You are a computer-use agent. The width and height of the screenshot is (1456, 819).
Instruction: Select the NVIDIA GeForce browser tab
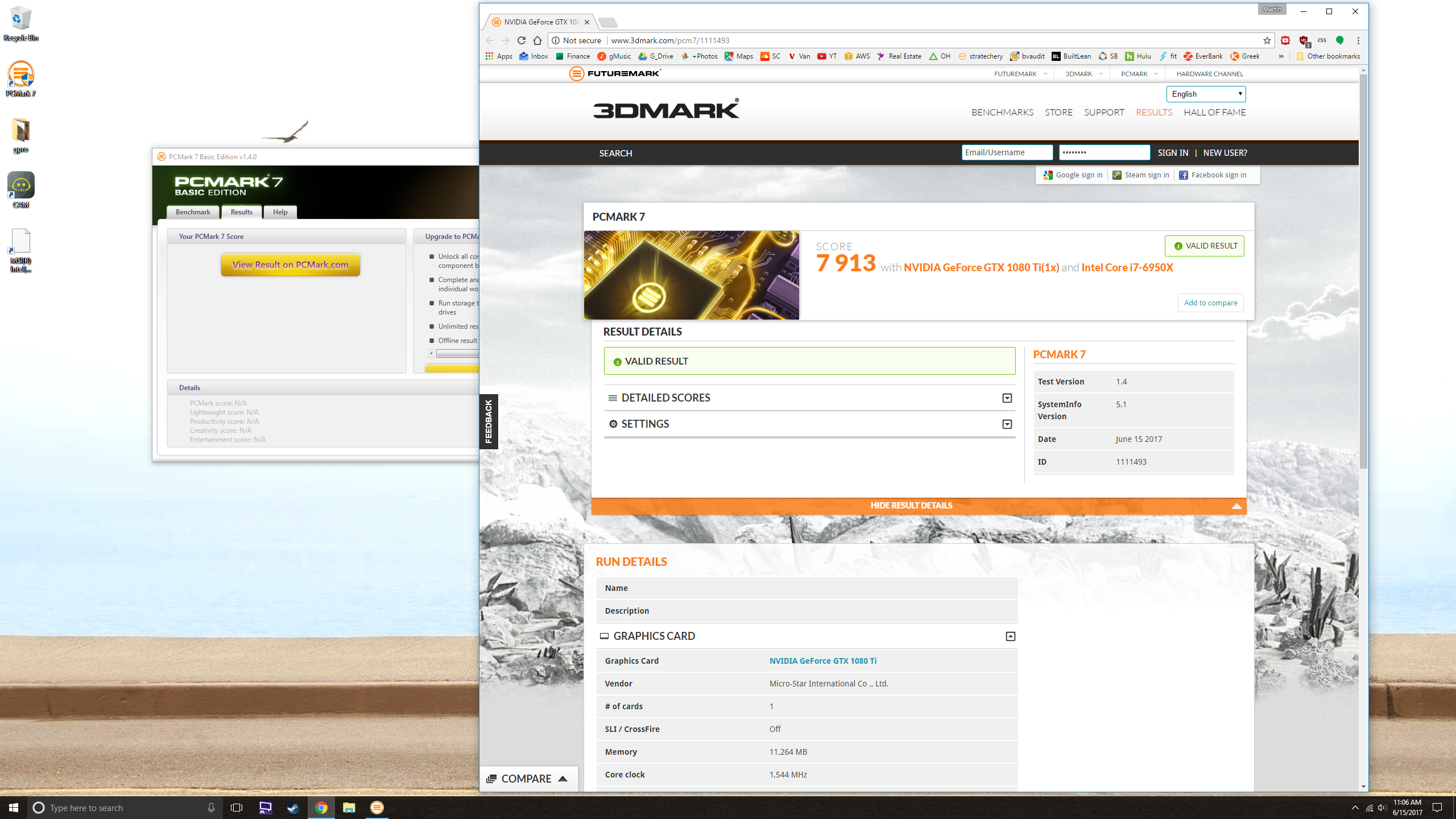[x=540, y=22]
